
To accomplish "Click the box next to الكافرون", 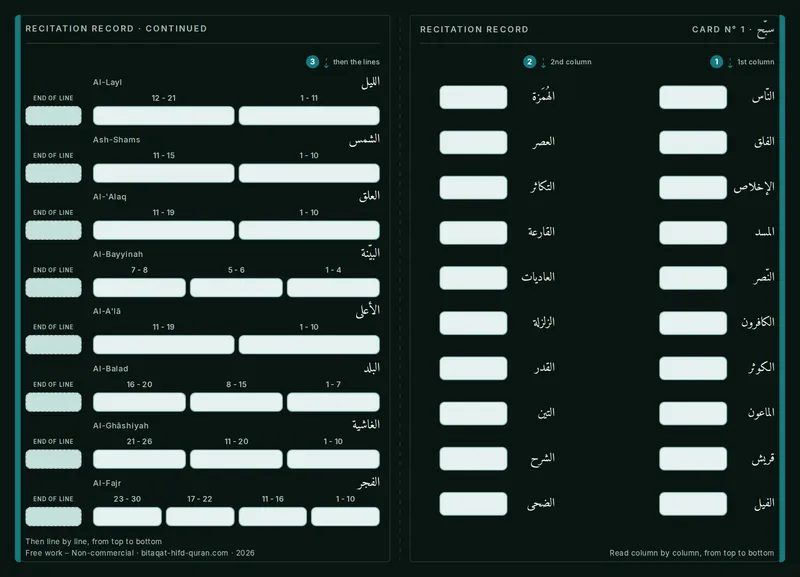I will [693, 323].
